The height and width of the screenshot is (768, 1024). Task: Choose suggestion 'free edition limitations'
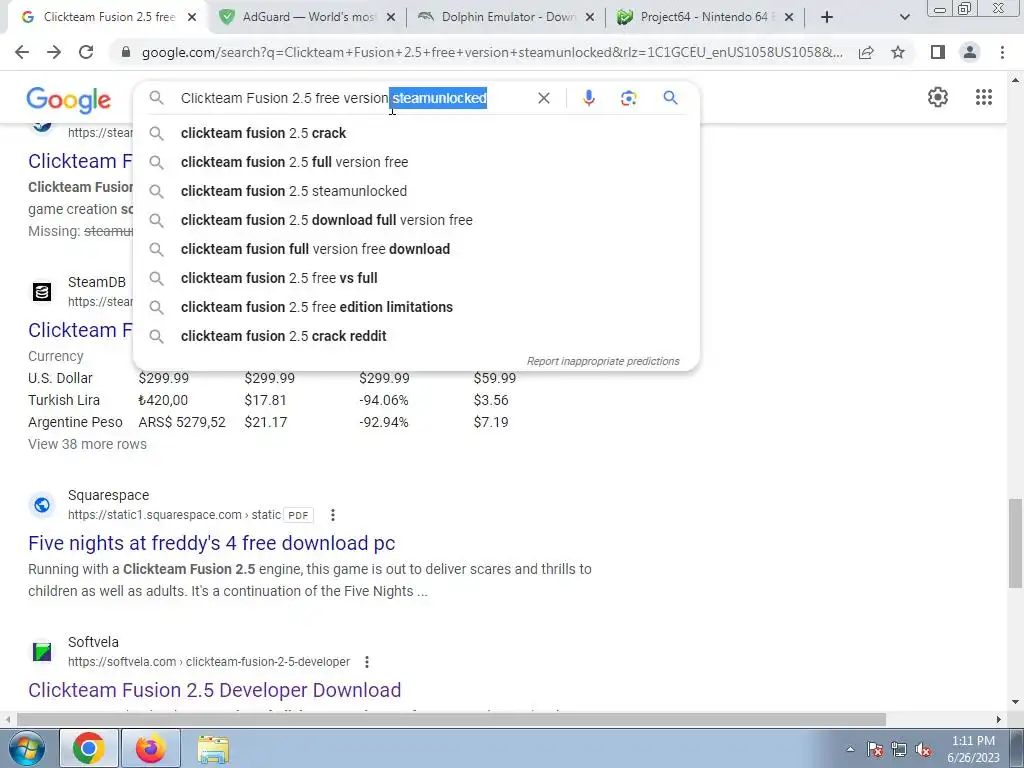point(416,307)
